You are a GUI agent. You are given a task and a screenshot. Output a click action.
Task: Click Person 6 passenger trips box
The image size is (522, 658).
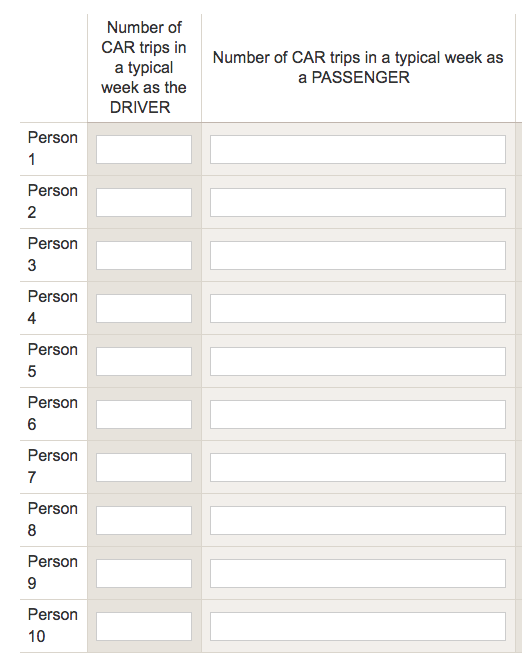click(358, 415)
